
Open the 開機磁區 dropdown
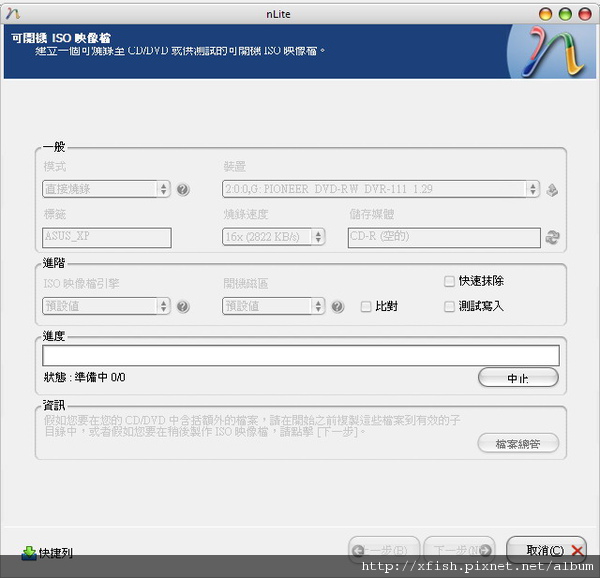tap(273, 306)
